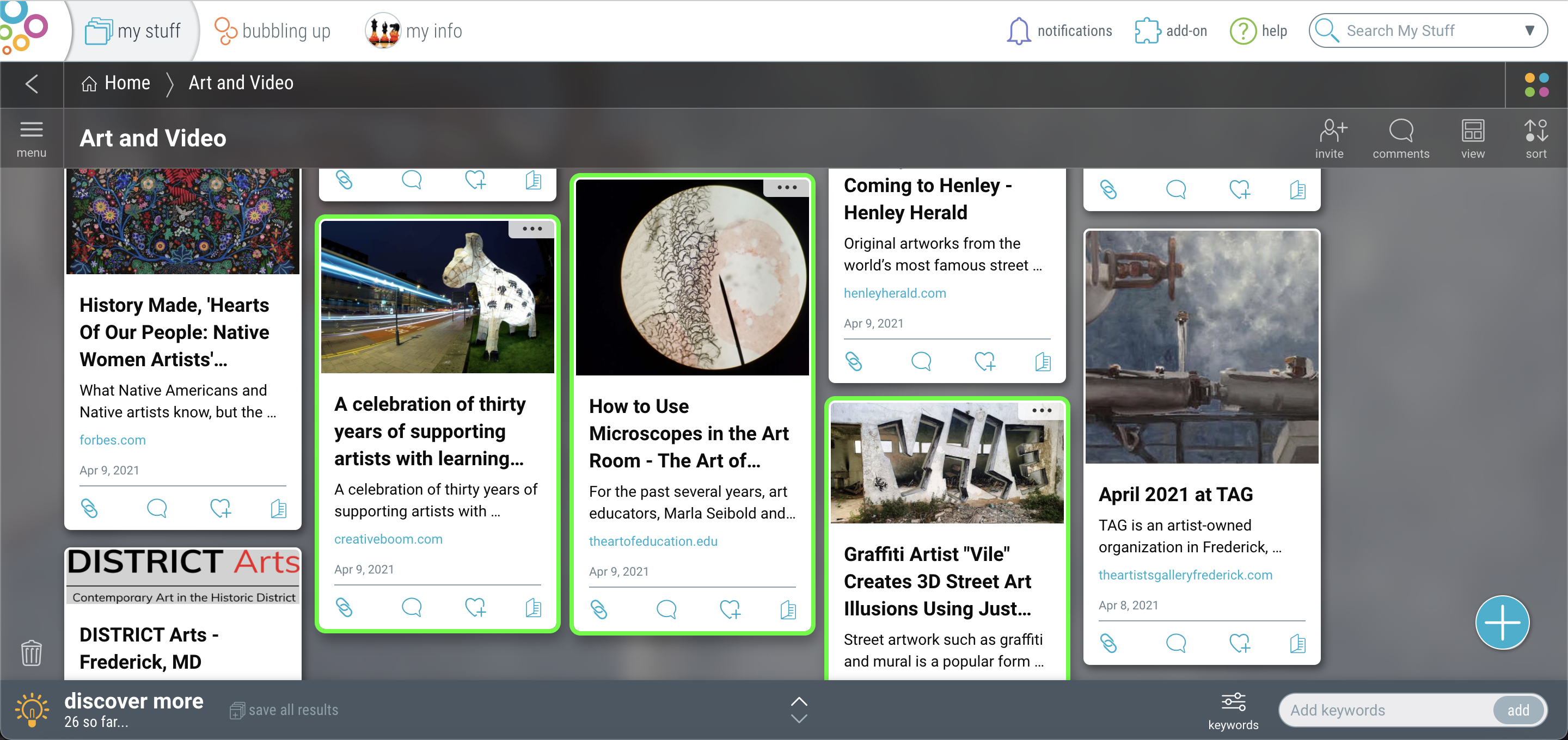Switch to the my stuff tab
The width and height of the screenshot is (1568, 740).
133,30
